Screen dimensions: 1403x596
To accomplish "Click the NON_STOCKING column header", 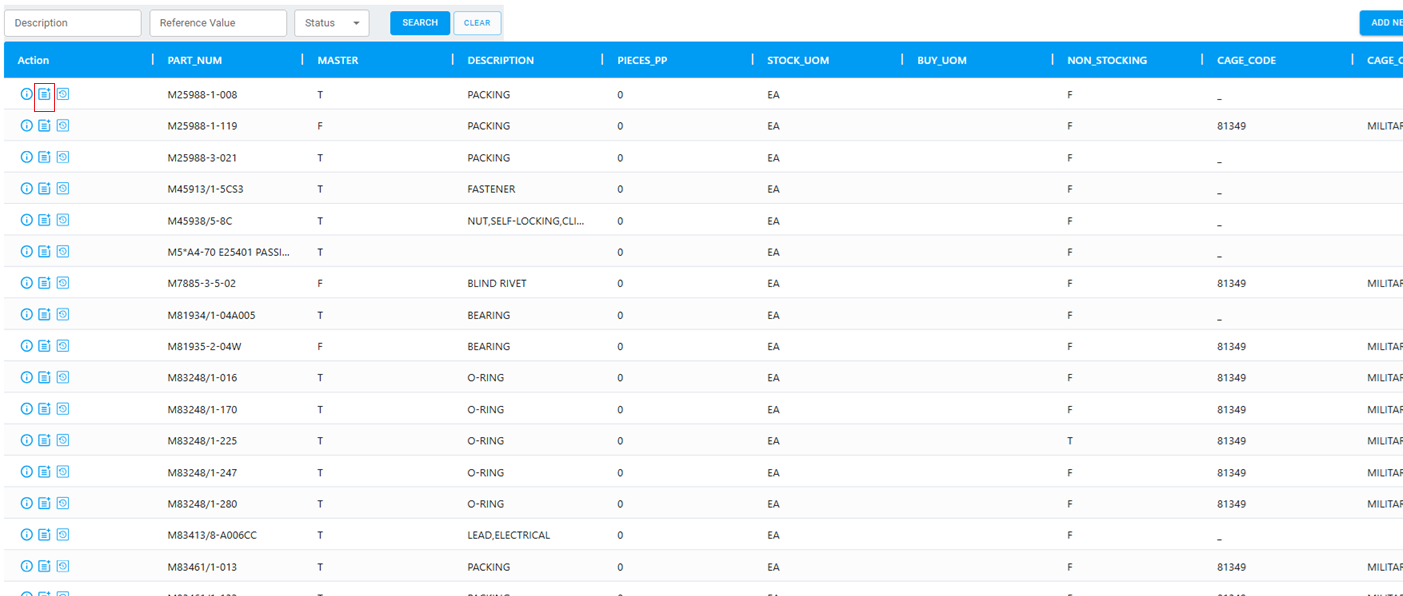I will (x=1107, y=60).
